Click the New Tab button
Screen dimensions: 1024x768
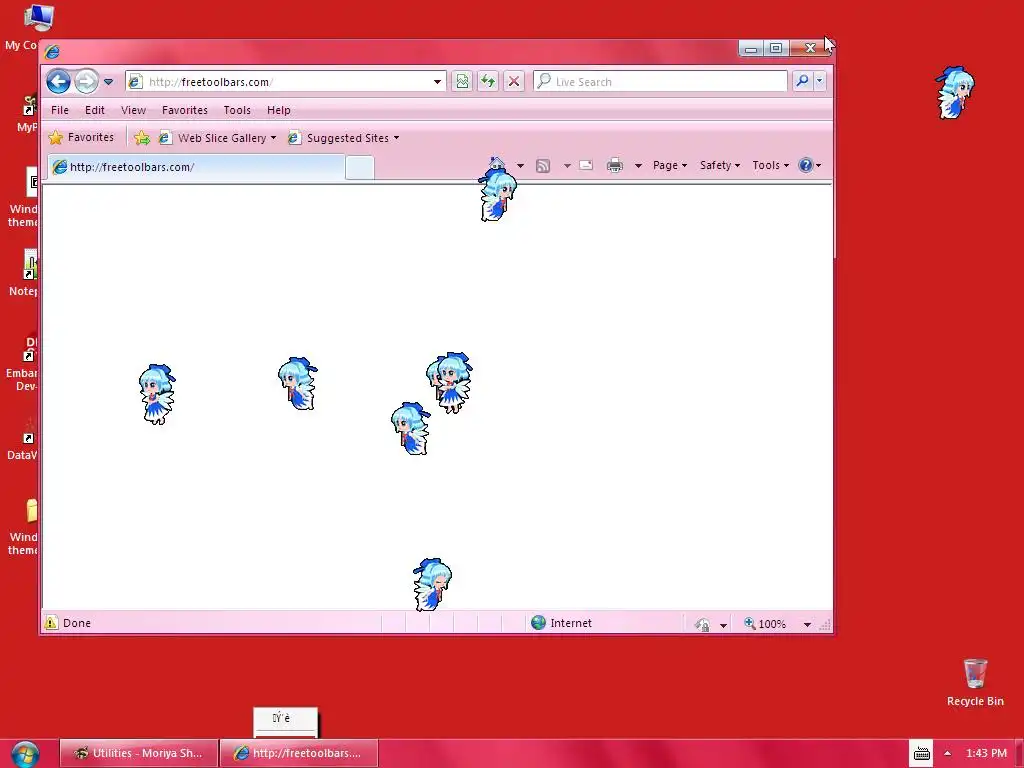tap(360, 168)
